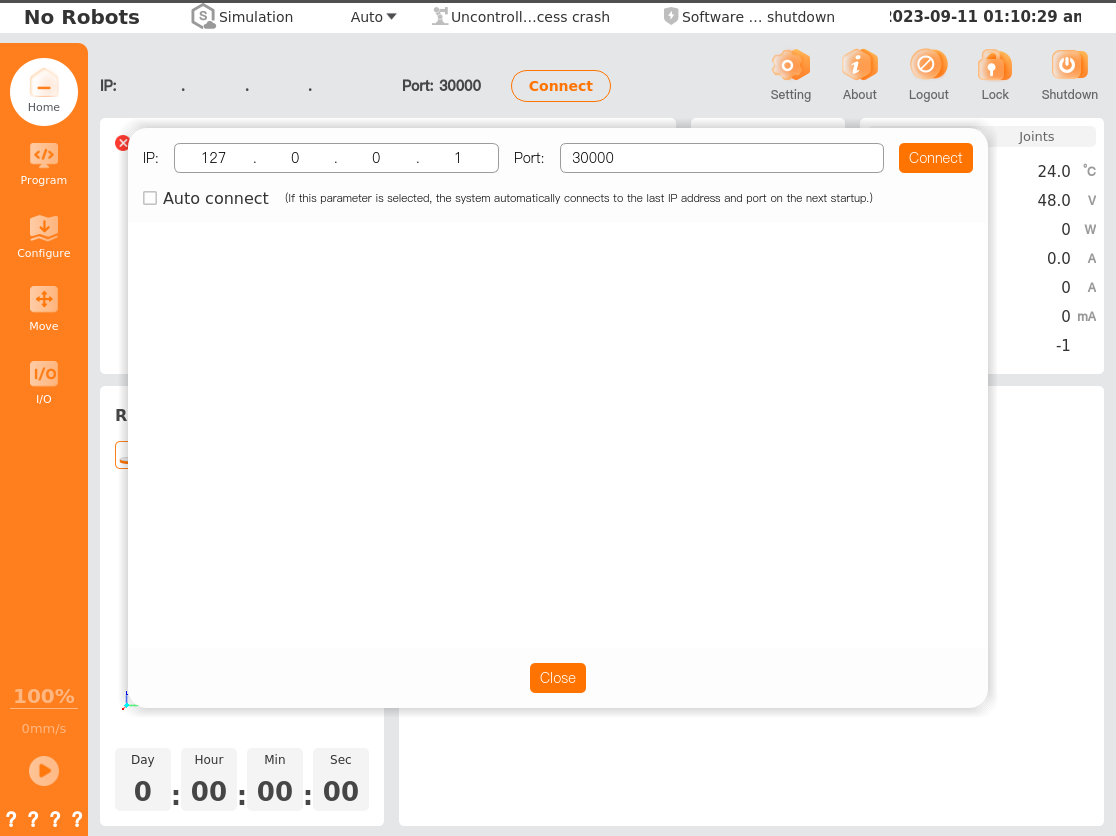Open the Move sidebar icon
Viewport: 1116px width, 836px height.
pos(44,300)
